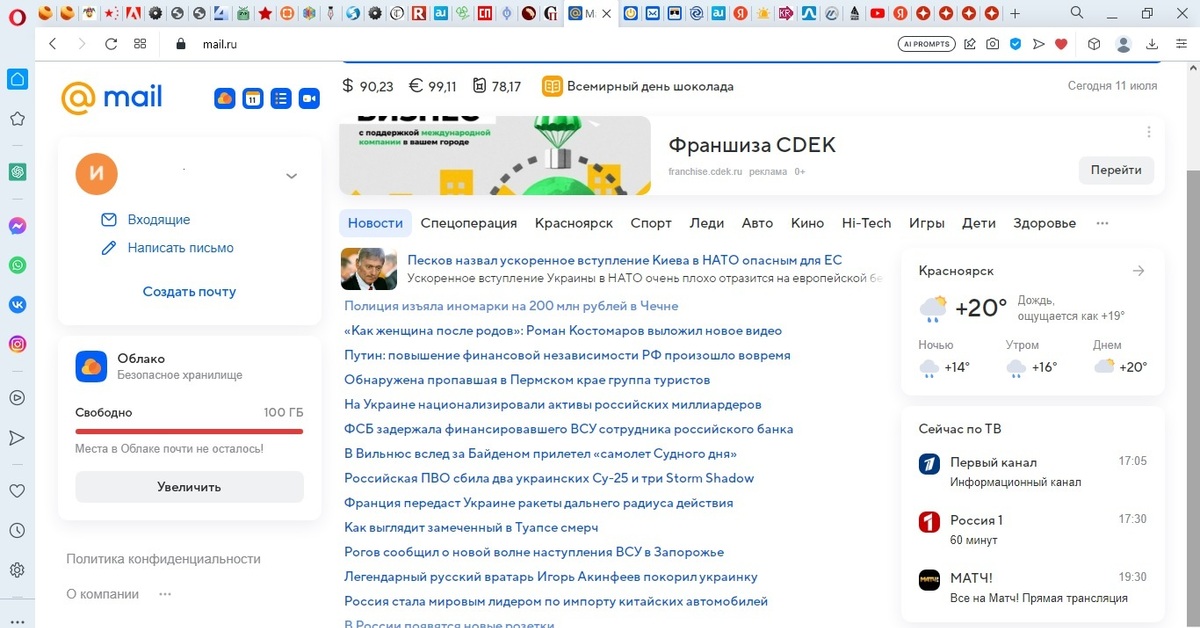Click the screenshot camera icon in the address bar
This screenshot has width=1200, height=628.
(x=992, y=43)
